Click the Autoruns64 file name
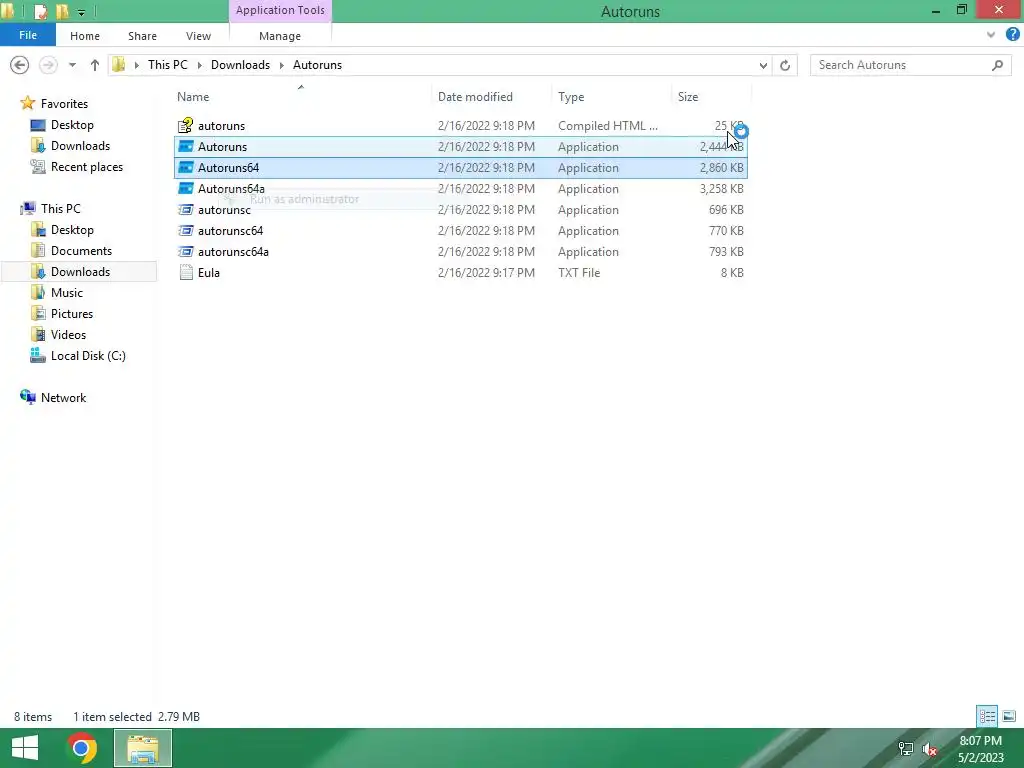The image size is (1024, 768). click(229, 168)
